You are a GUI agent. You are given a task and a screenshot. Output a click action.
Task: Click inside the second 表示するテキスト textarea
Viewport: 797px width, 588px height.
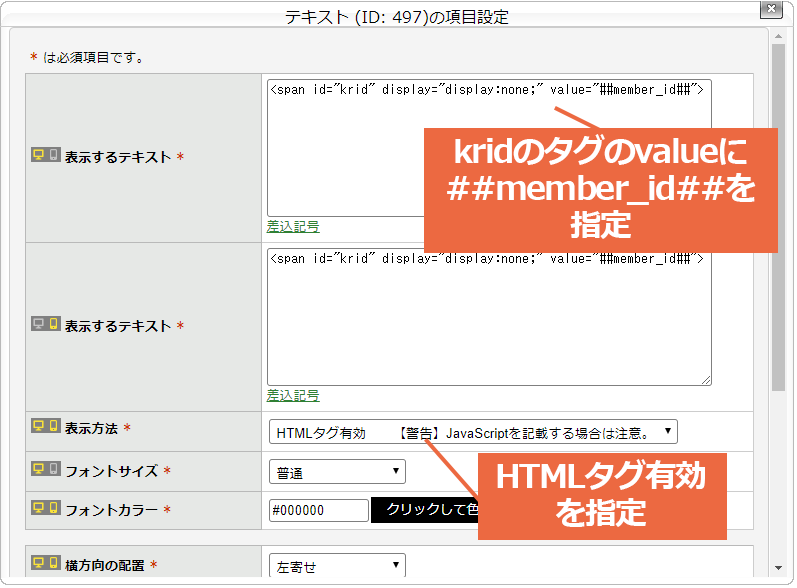(x=489, y=317)
